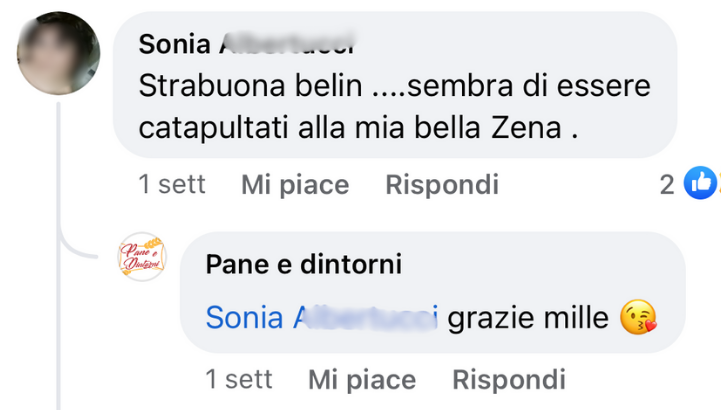
Task: Click the blue Sonia mention in the reply
Action: coord(321,318)
